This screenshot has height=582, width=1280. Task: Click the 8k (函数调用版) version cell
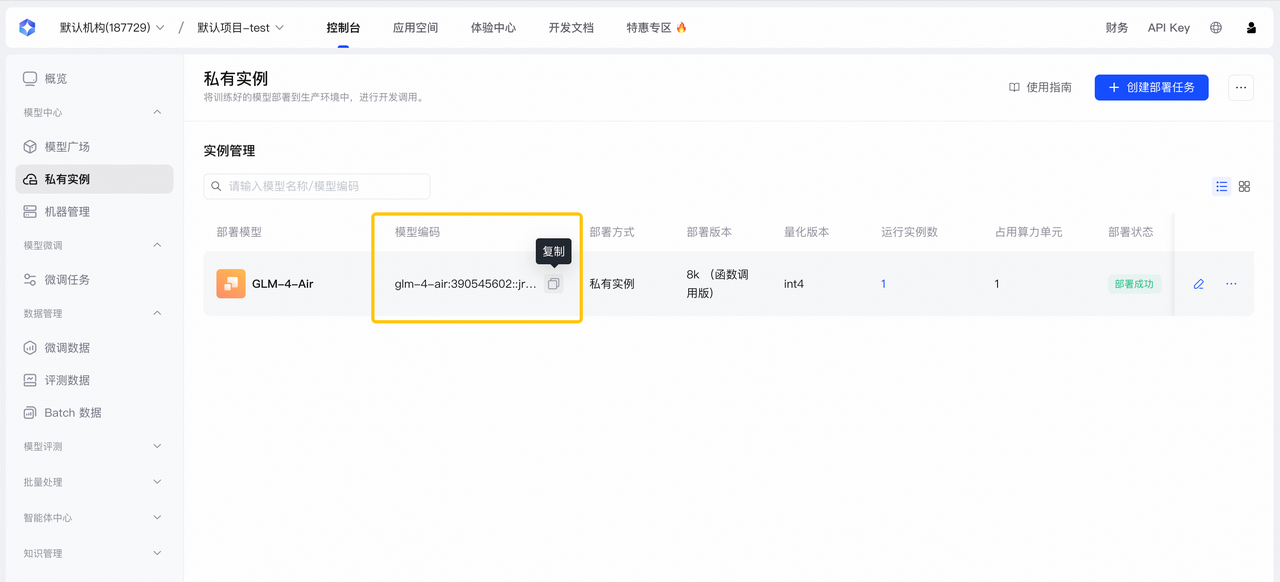click(x=718, y=284)
